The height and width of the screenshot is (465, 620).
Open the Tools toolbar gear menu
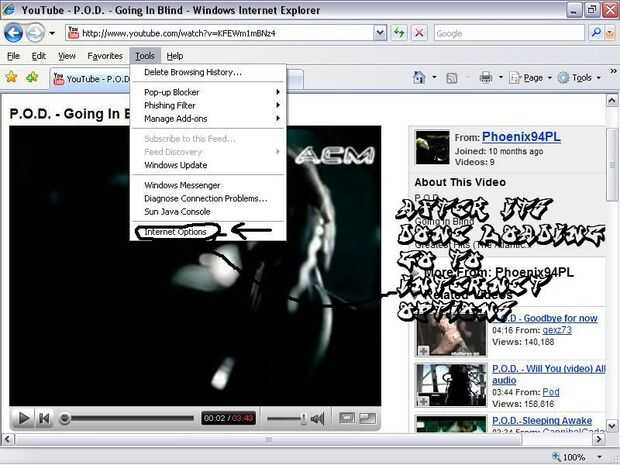(x=579, y=78)
